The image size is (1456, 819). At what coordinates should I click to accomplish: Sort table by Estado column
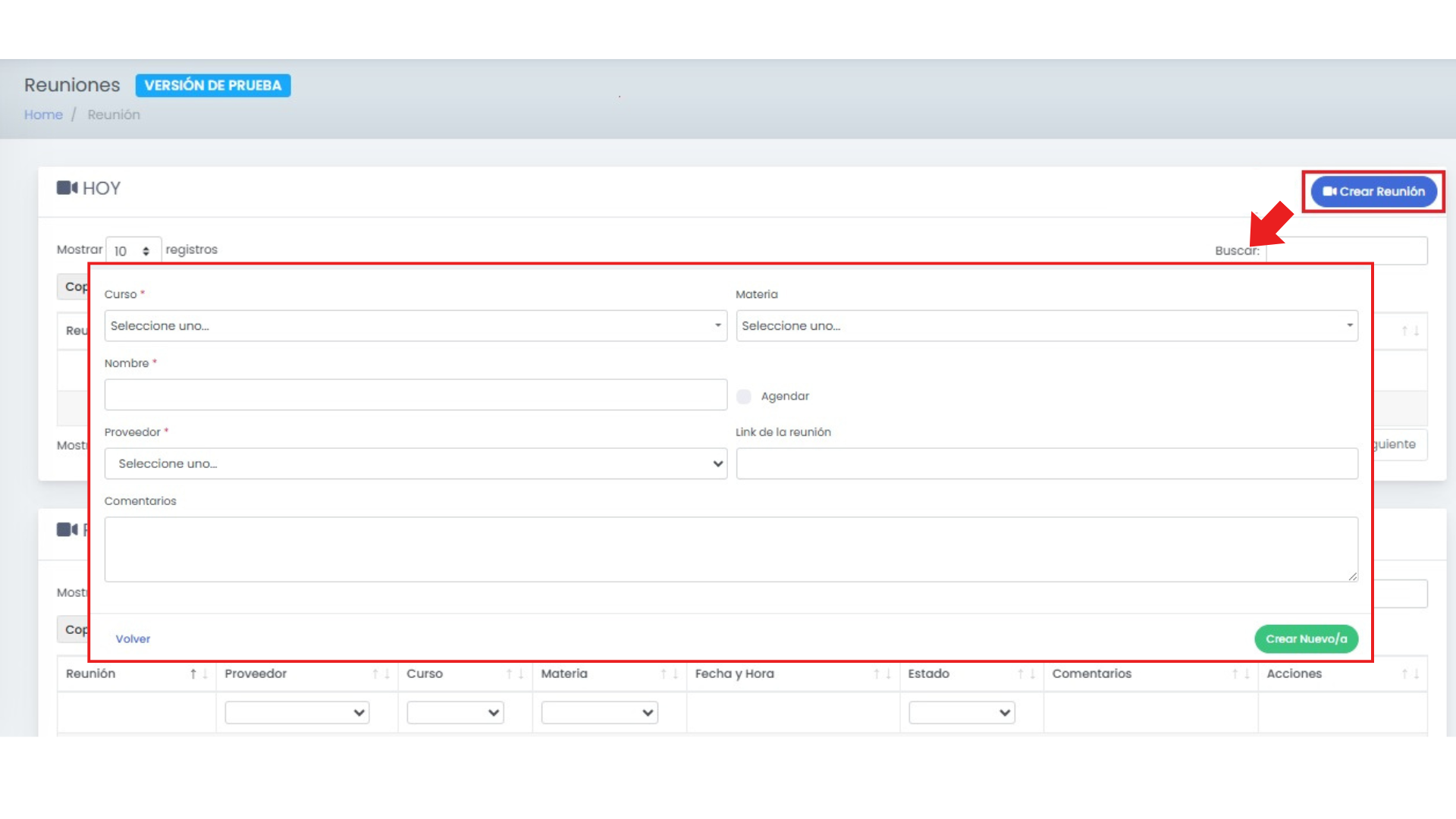click(x=971, y=673)
